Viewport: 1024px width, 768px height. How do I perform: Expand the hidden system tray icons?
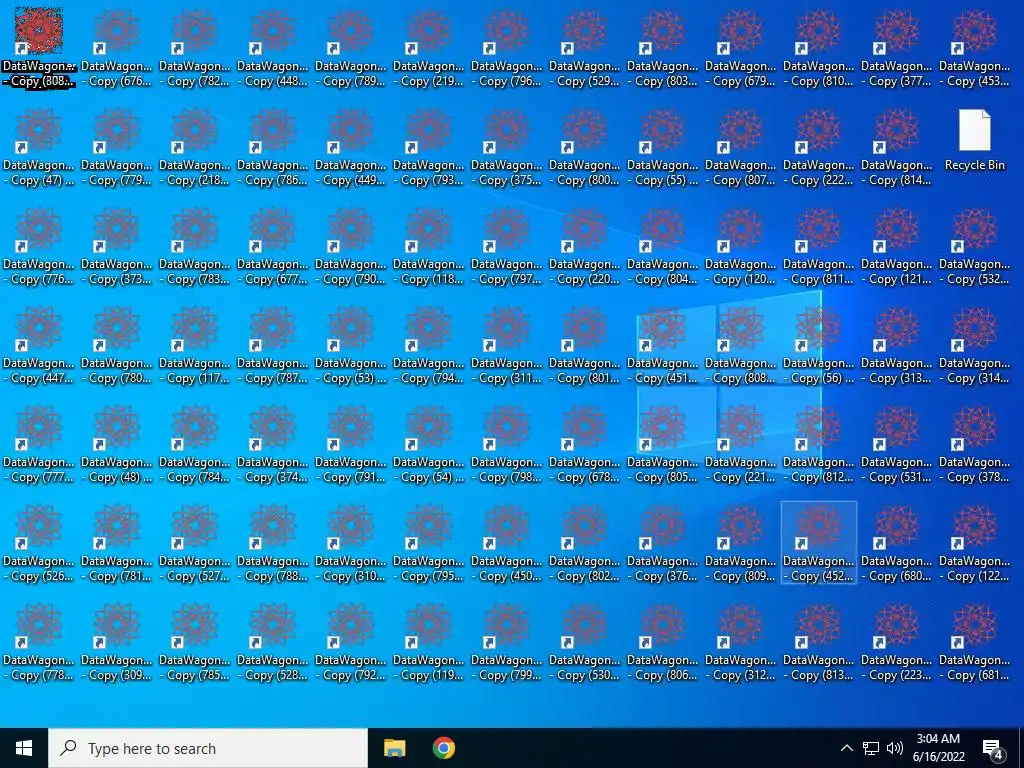[846, 748]
